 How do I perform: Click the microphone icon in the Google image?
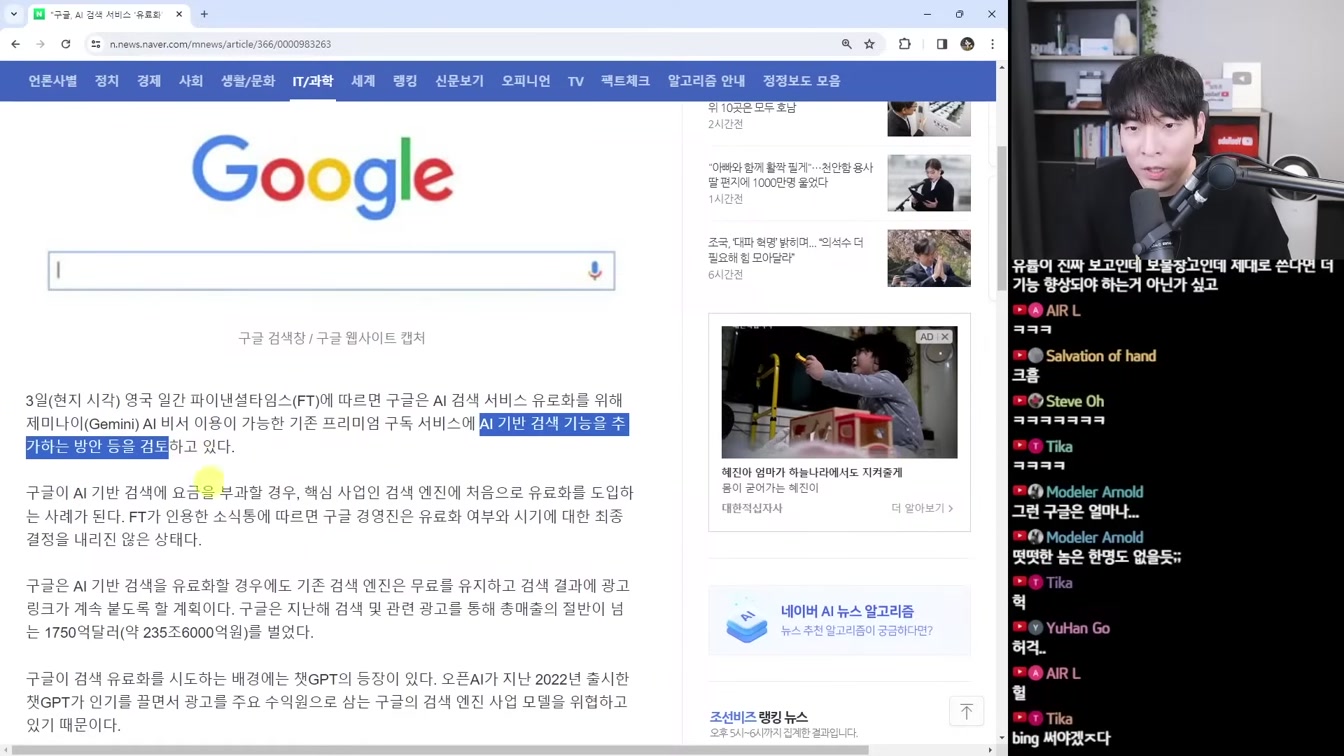tap(595, 271)
